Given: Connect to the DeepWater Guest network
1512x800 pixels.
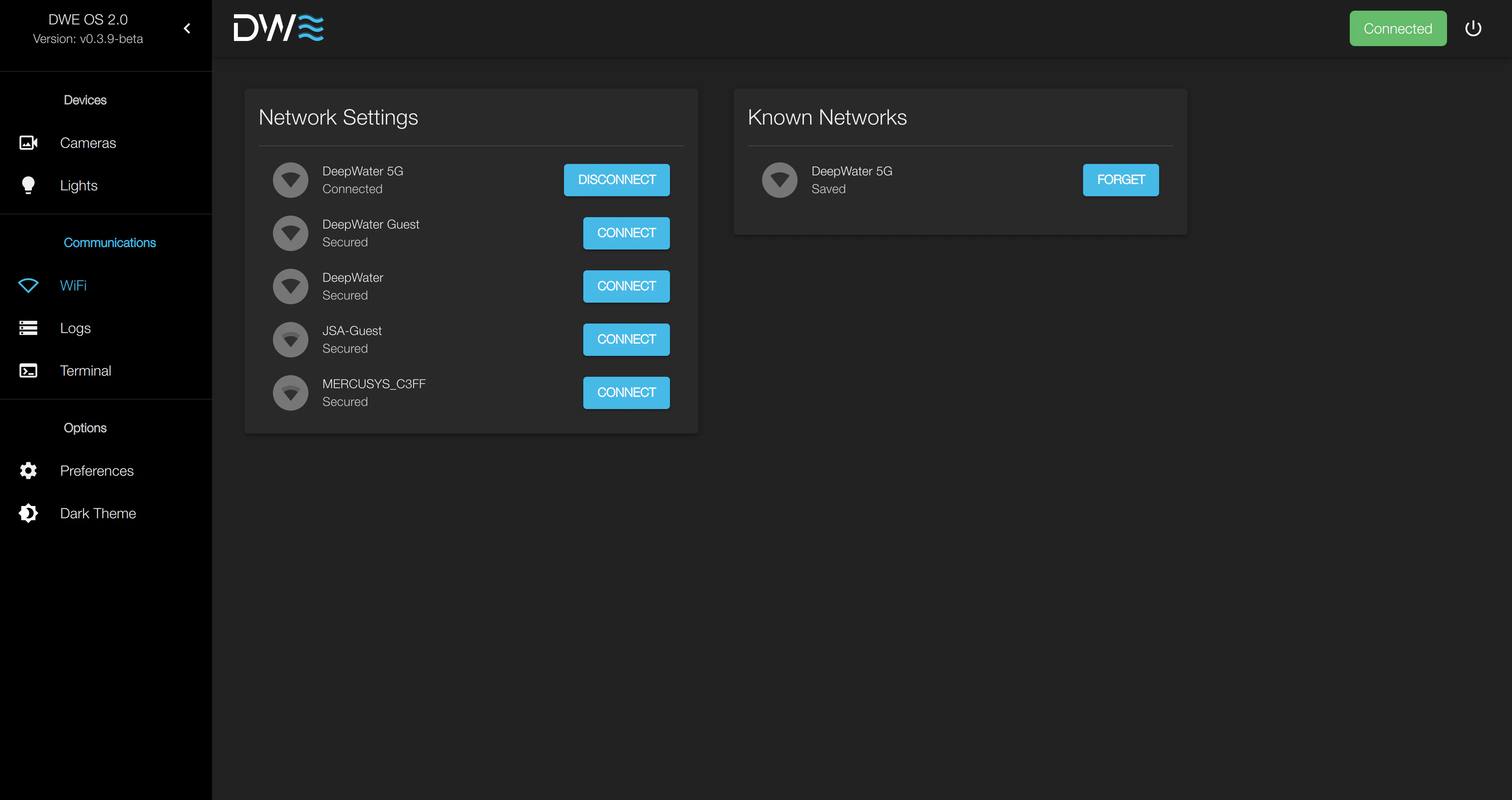Looking at the screenshot, I should tap(626, 233).
